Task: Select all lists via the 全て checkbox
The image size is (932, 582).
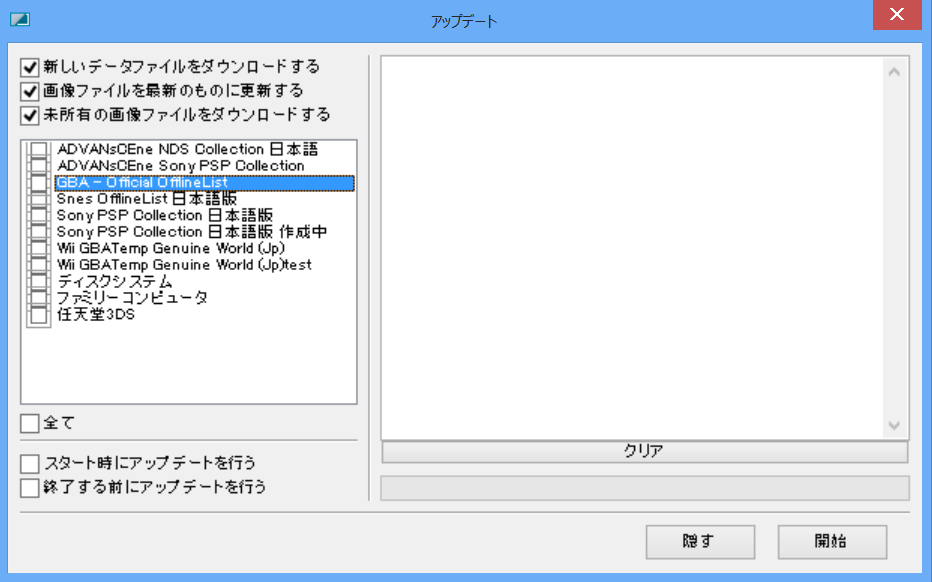Action: pos(27,424)
